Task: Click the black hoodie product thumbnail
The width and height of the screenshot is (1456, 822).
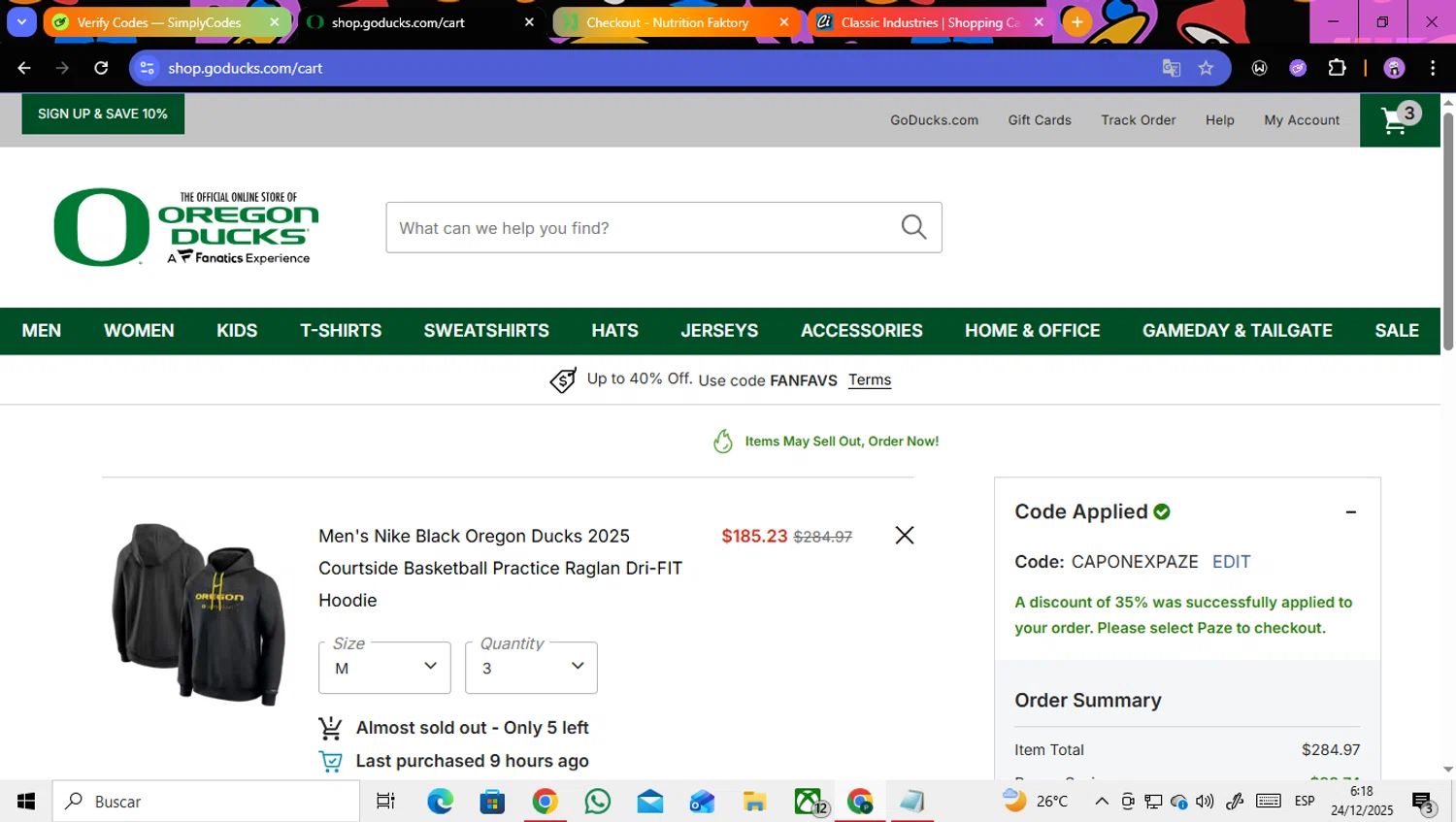Action: coord(200,613)
